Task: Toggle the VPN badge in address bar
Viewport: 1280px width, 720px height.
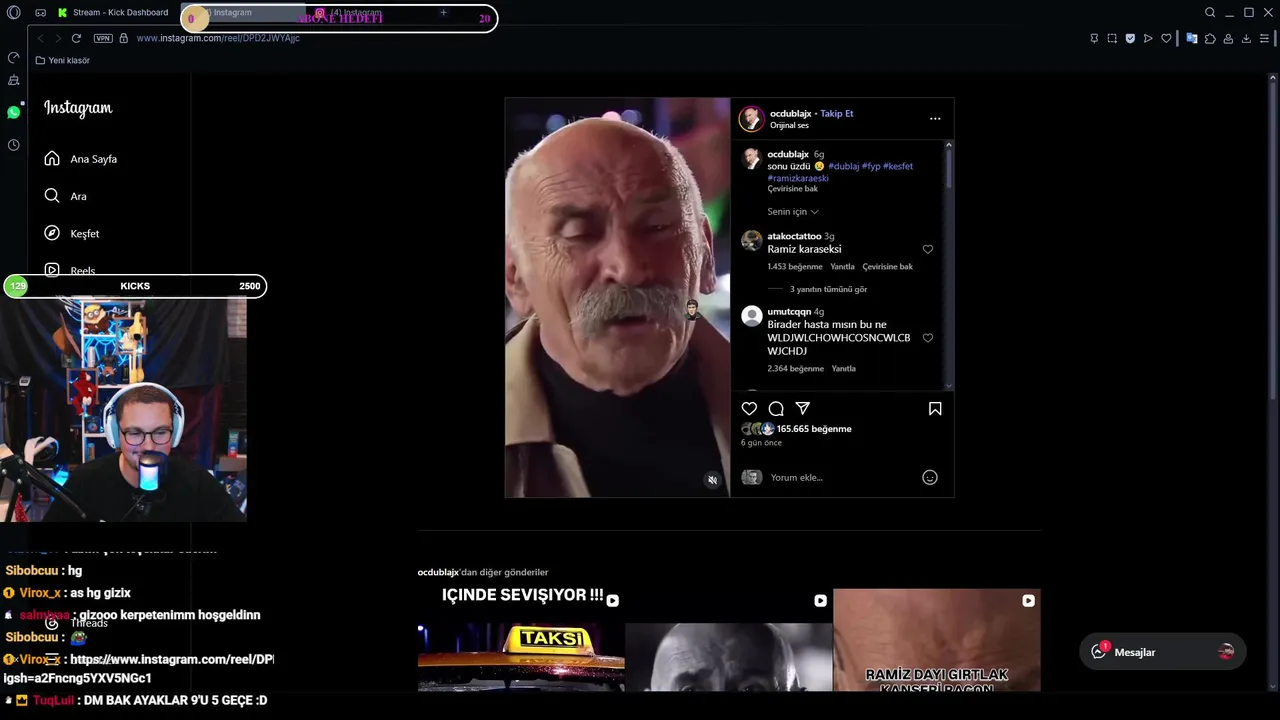Action: [103, 38]
